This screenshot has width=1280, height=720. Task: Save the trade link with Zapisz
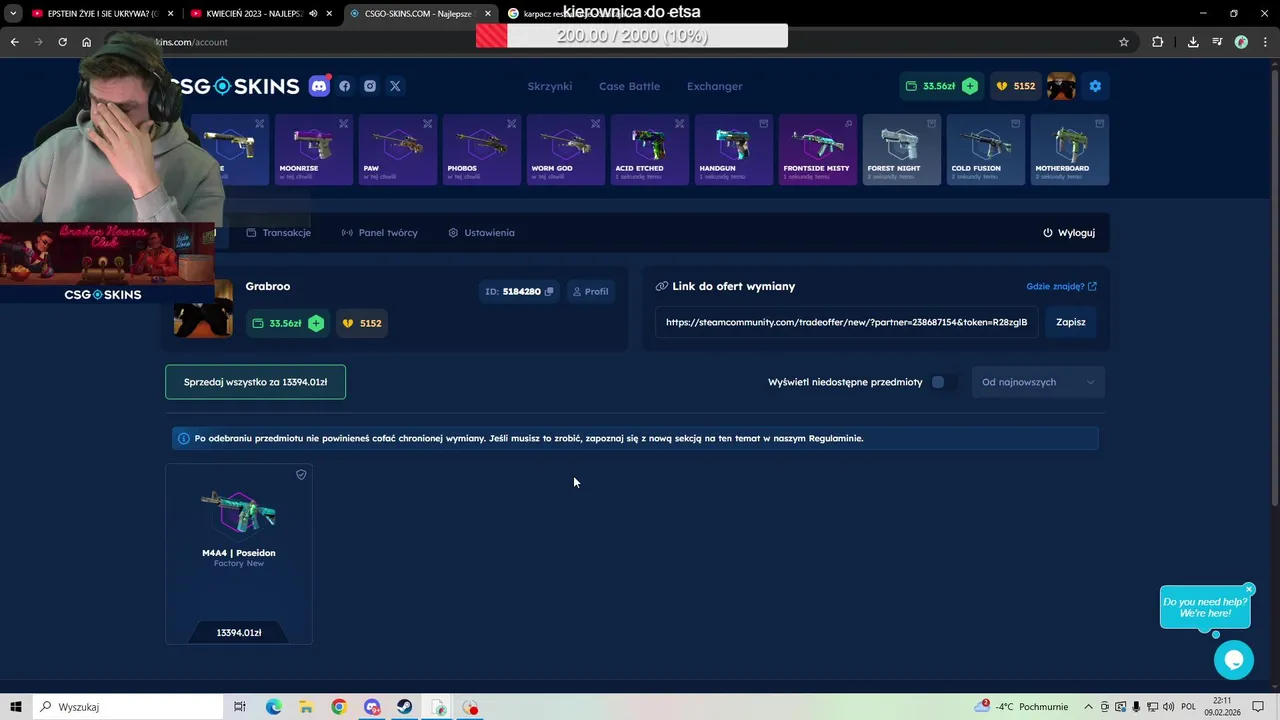[x=1070, y=322]
